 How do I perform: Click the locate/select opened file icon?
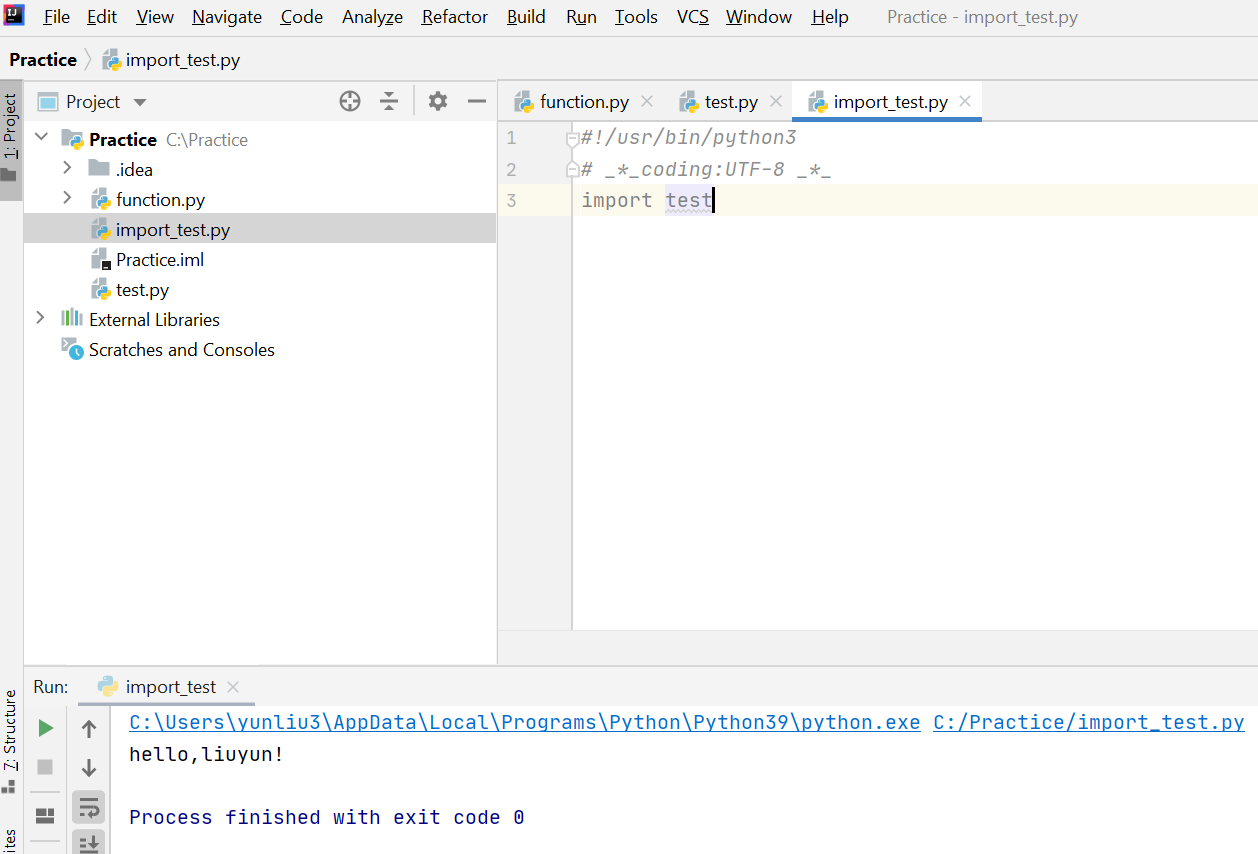coord(349,101)
